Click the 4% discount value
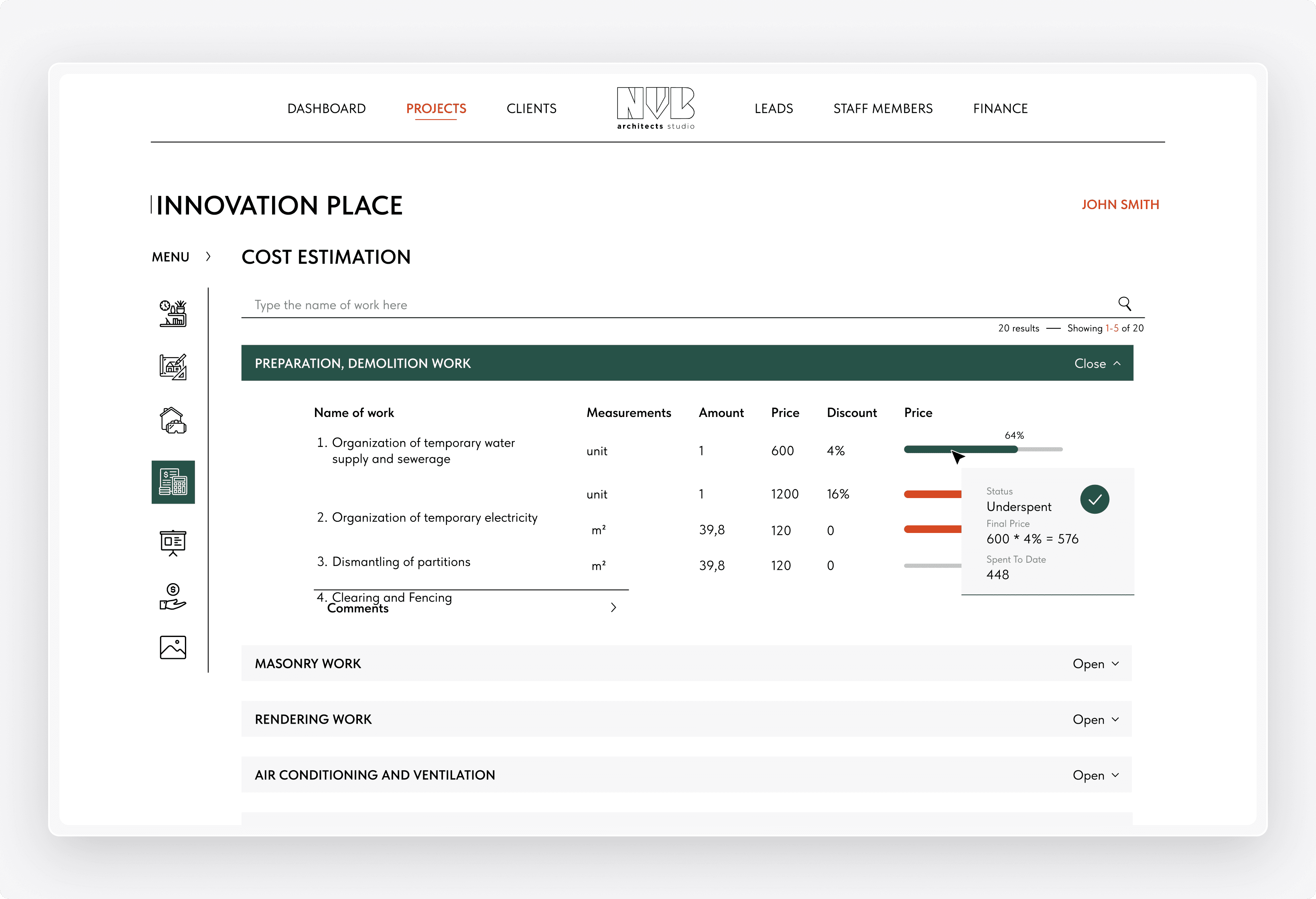 [836, 450]
